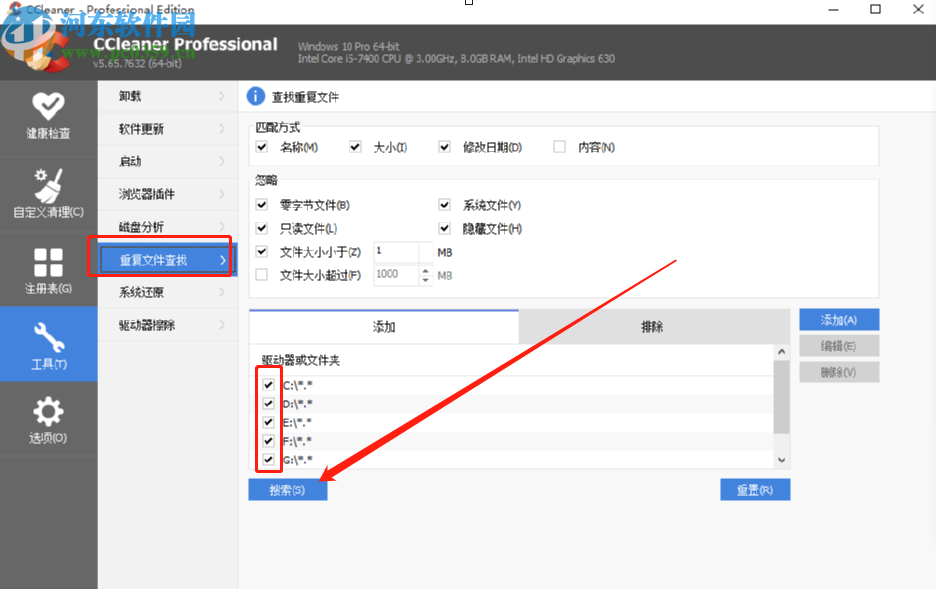Toggle the 隐藏文件(H) ignore checkbox
This screenshot has height=589, width=936.
click(444, 228)
